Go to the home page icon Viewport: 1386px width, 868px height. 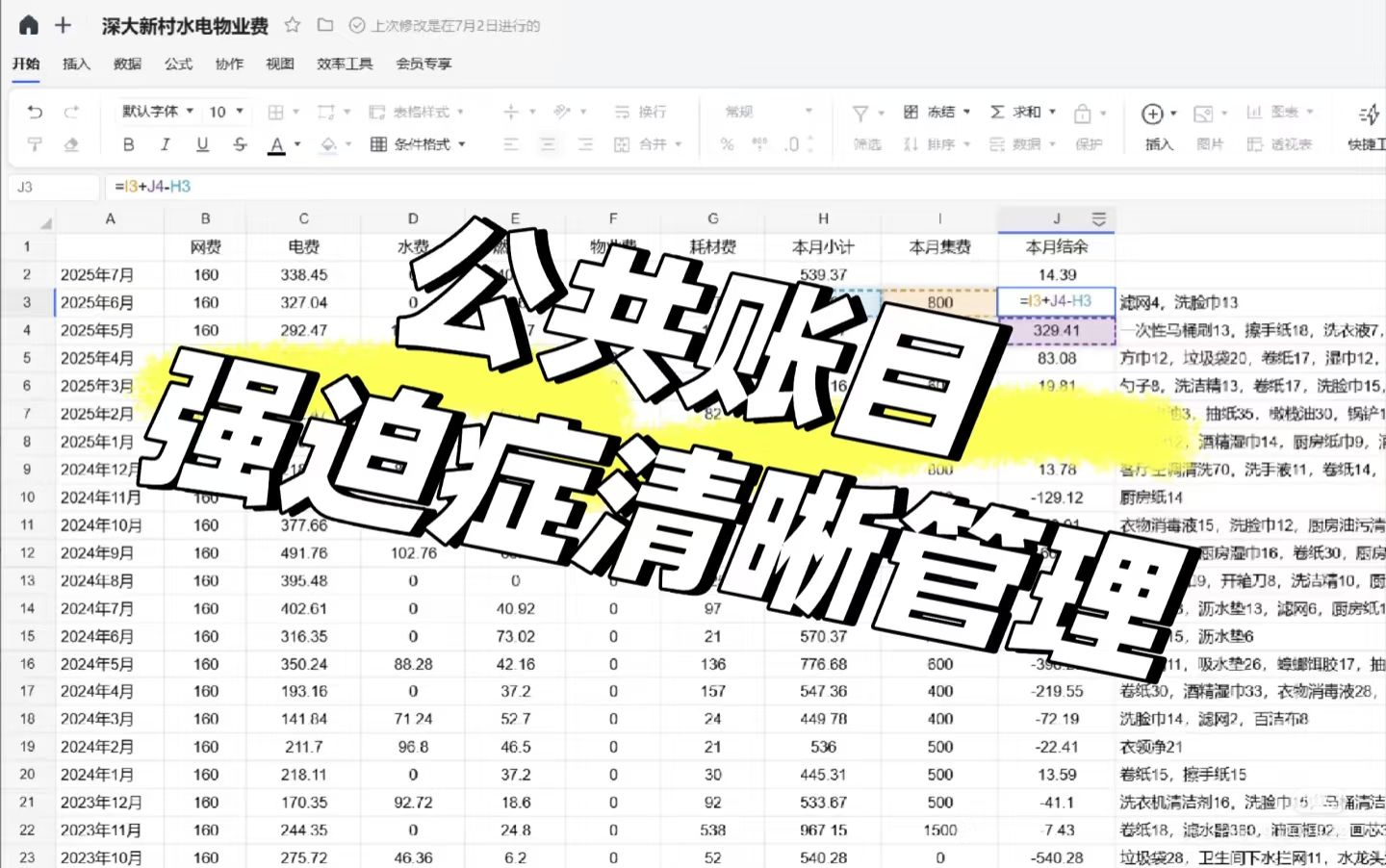[x=29, y=25]
